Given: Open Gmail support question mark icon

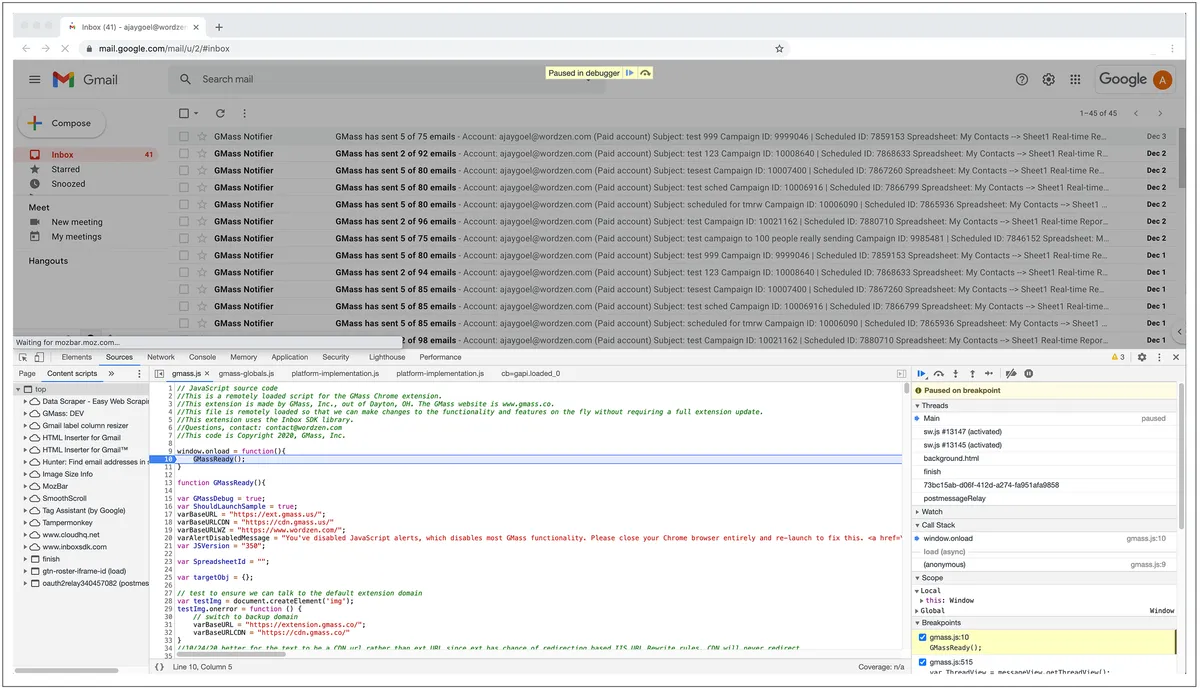Looking at the screenshot, I should pyautogui.click(x=1022, y=80).
